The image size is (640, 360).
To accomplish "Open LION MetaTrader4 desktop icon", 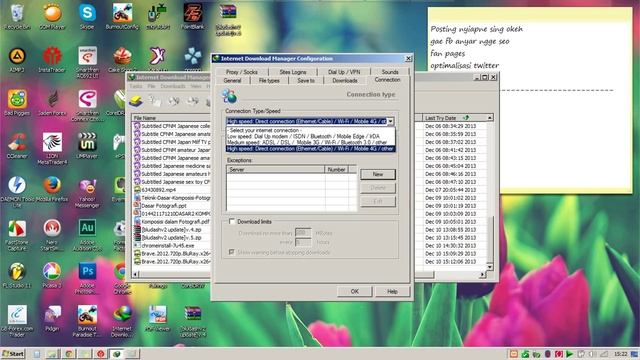I will click(x=52, y=149).
